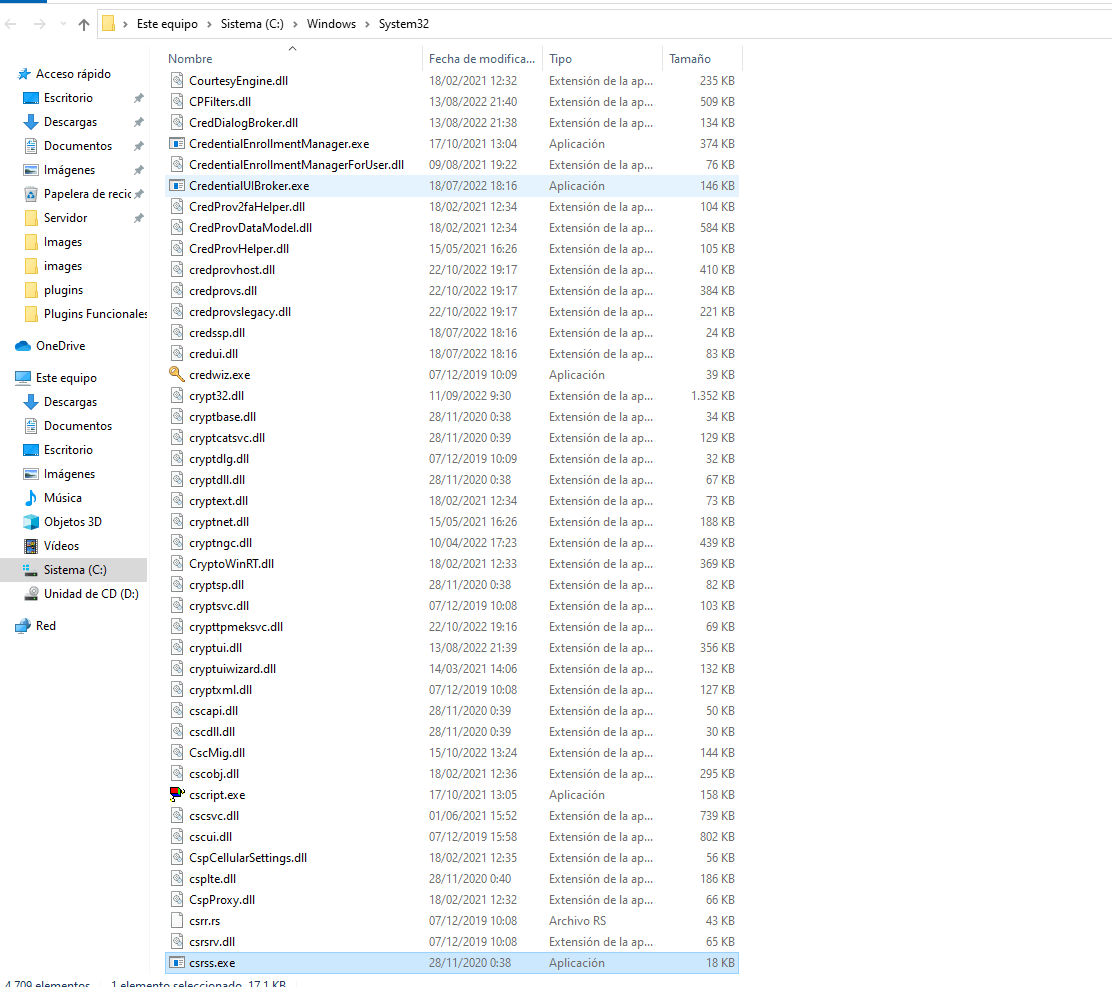Image resolution: width=1112 pixels, height=987 pixels.
Task: Open the Servidor folder
Action: tap(65, 218)
